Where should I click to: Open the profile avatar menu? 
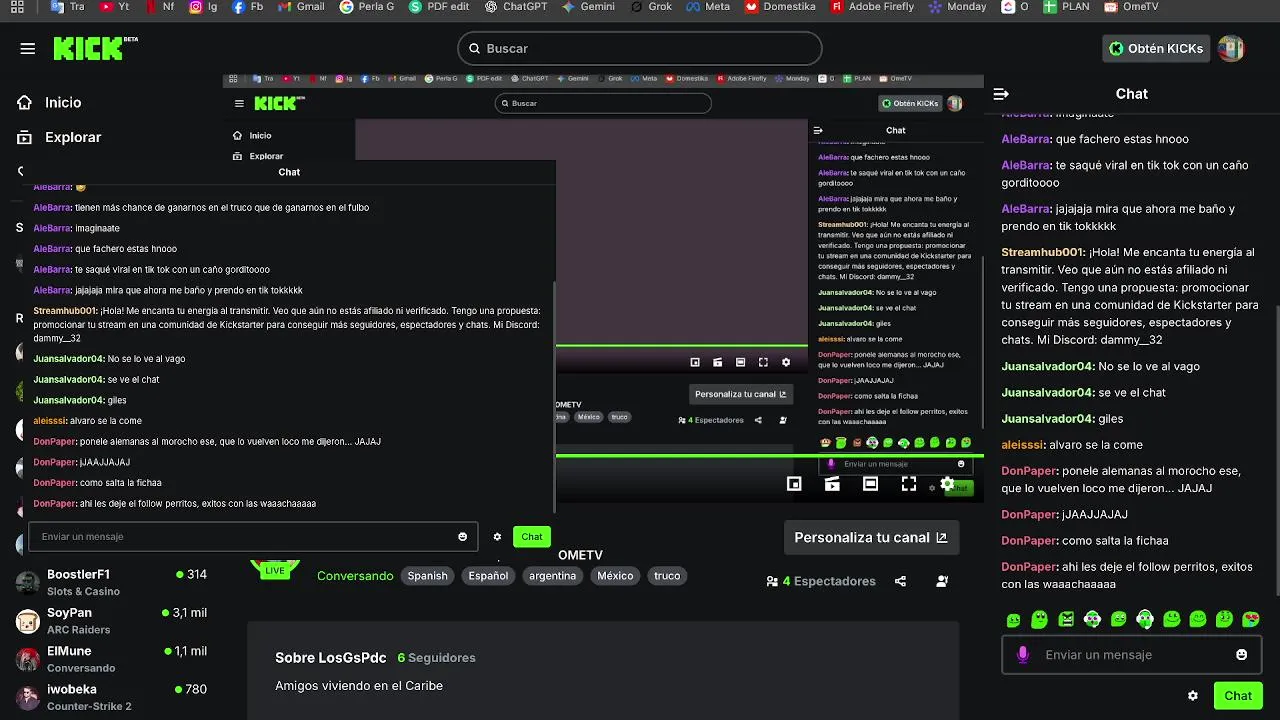tap(1231, 48)
